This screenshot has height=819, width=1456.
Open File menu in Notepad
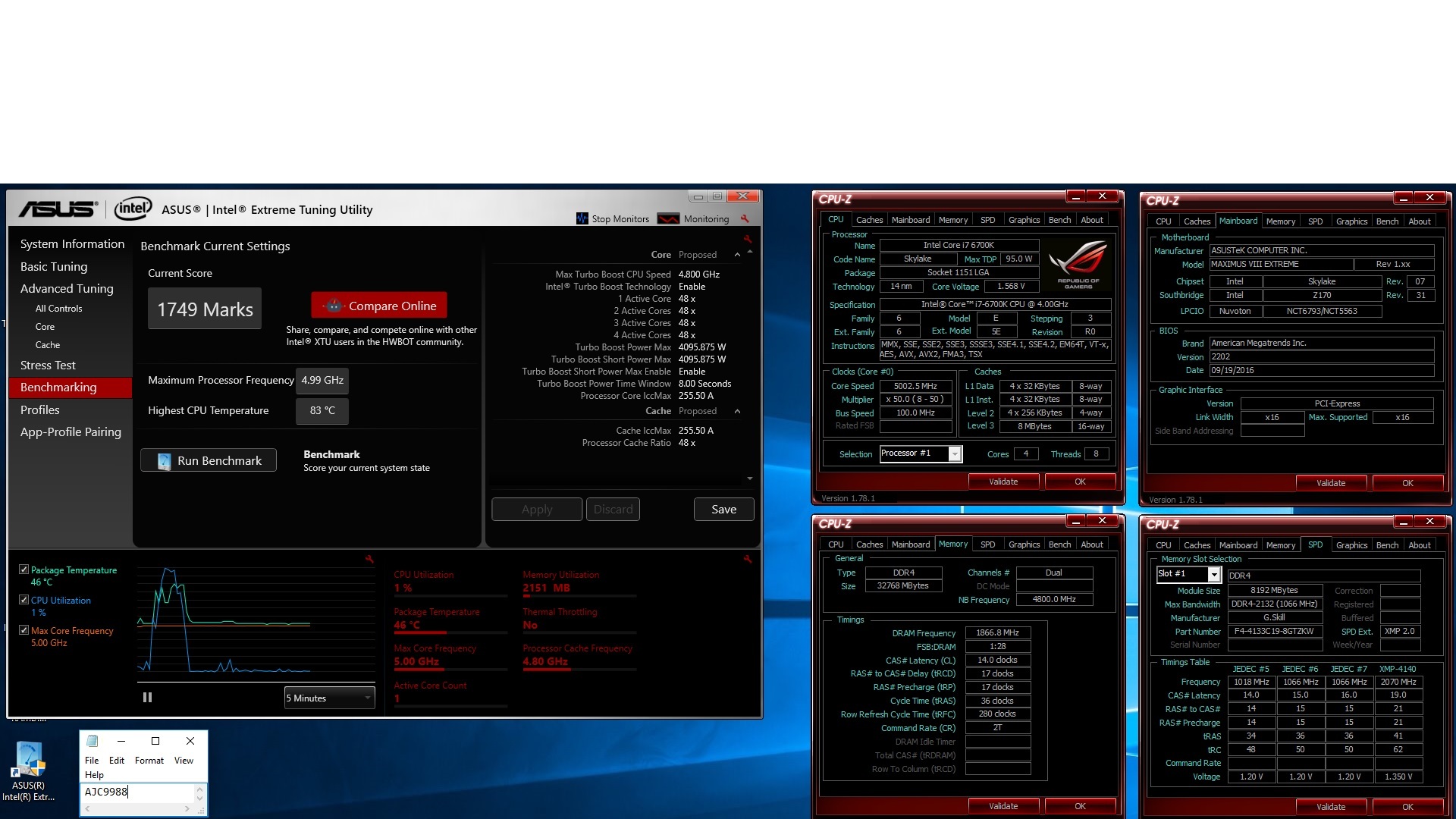click(92, 761)
